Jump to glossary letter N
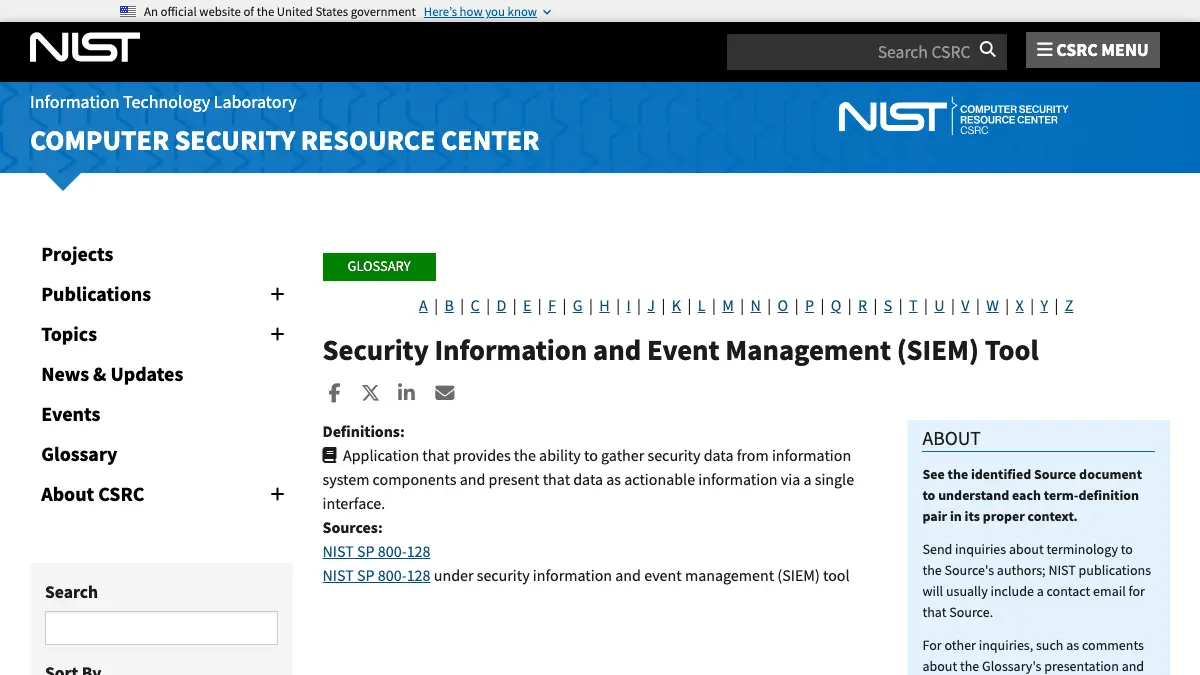The height and width of the screenshot is (675, 1200). point(755,306)
